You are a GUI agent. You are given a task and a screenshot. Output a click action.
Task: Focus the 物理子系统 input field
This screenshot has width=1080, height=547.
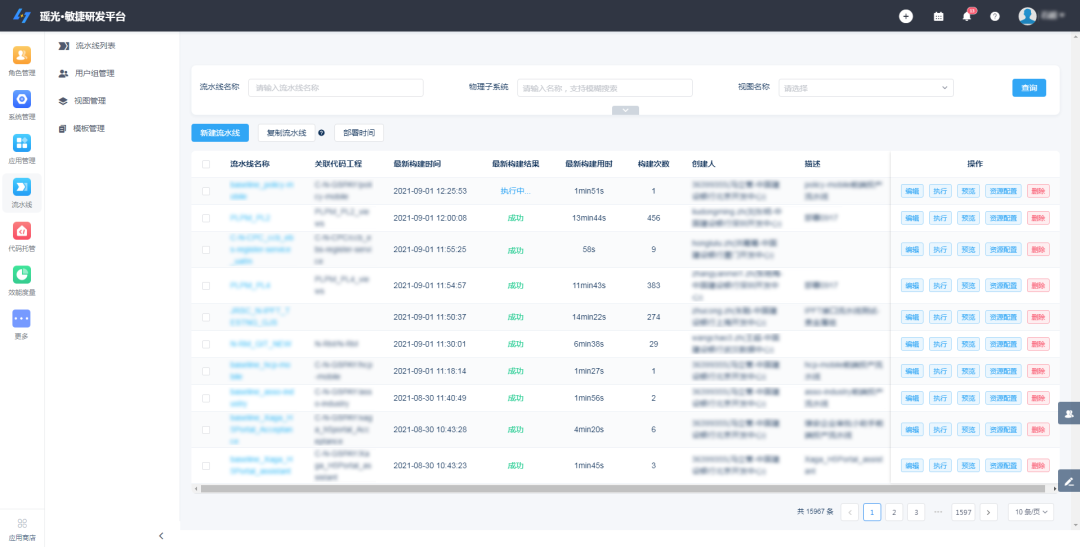pos(605,88)
